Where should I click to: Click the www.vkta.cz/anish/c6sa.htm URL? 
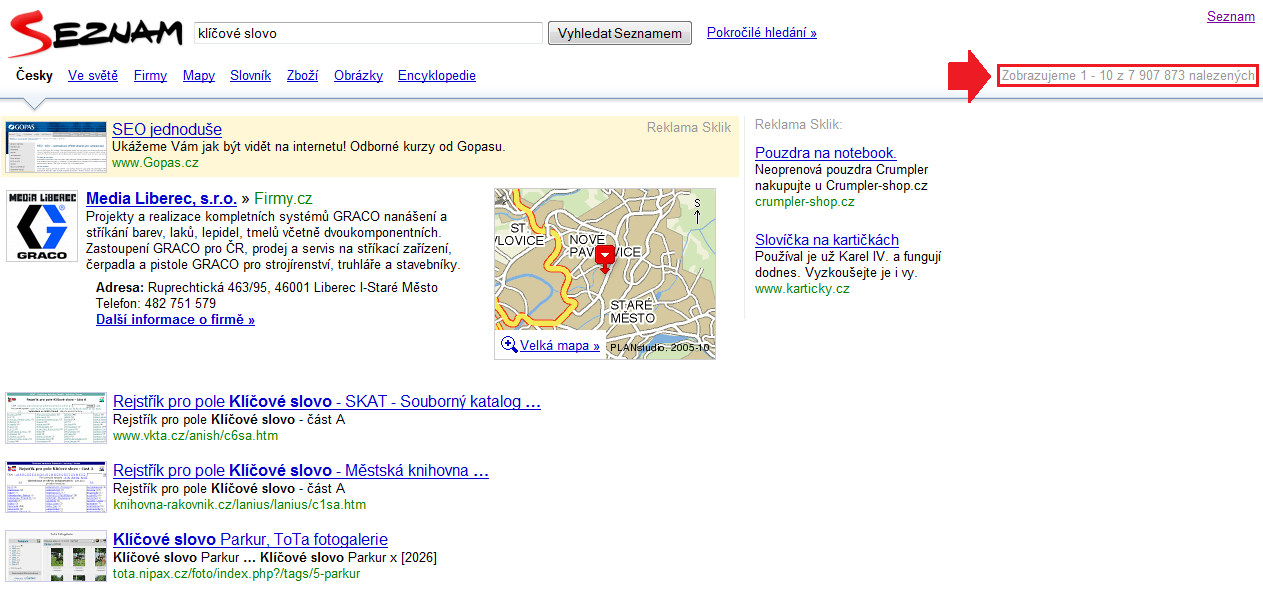[x=195, y=435]
